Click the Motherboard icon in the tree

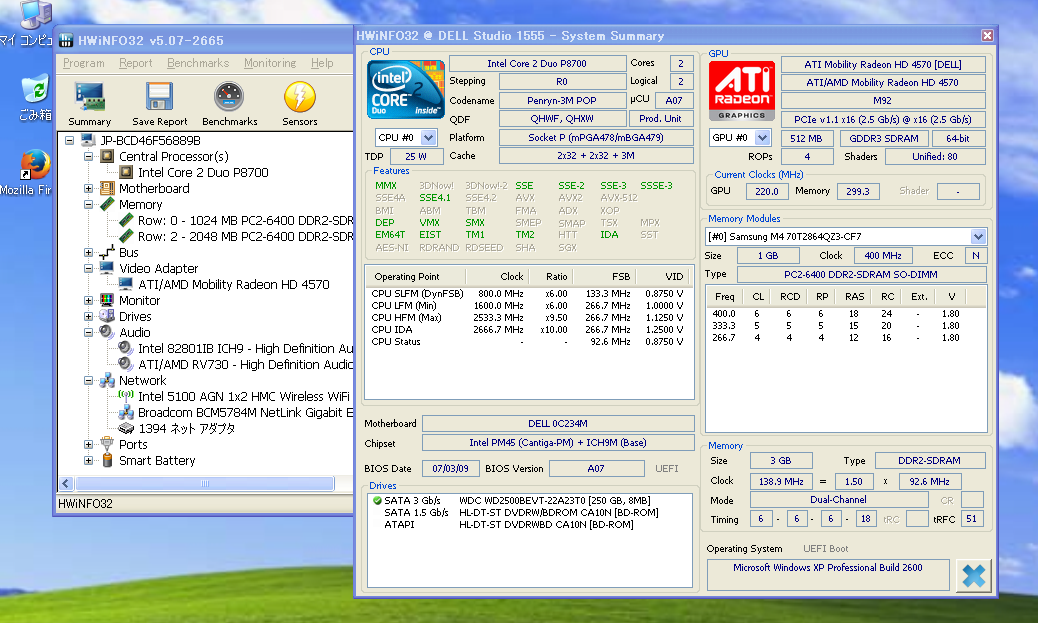pyautogui.click(x=107, y=189)
